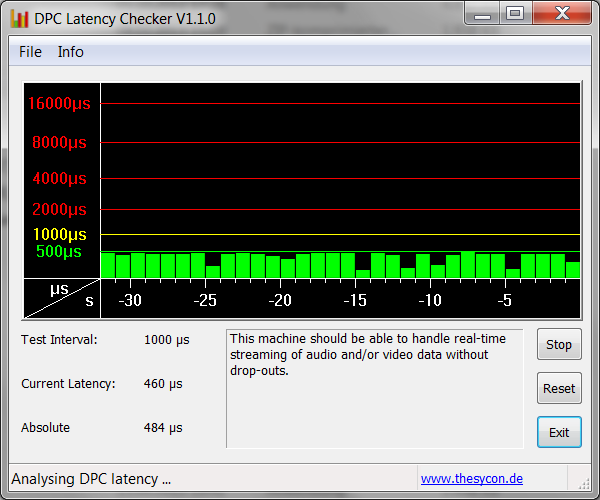The image size is (600, 500).
Task: Click the -15 time axis label
Action: point(355,300)
